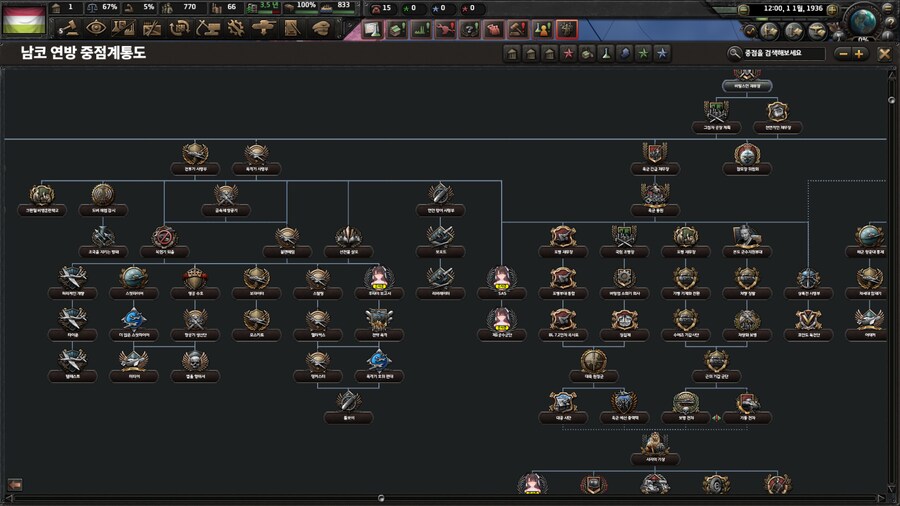Select the skull-winged focus in air branch
The height and width of the screenshot is (506, 900).
pos(196,359)
